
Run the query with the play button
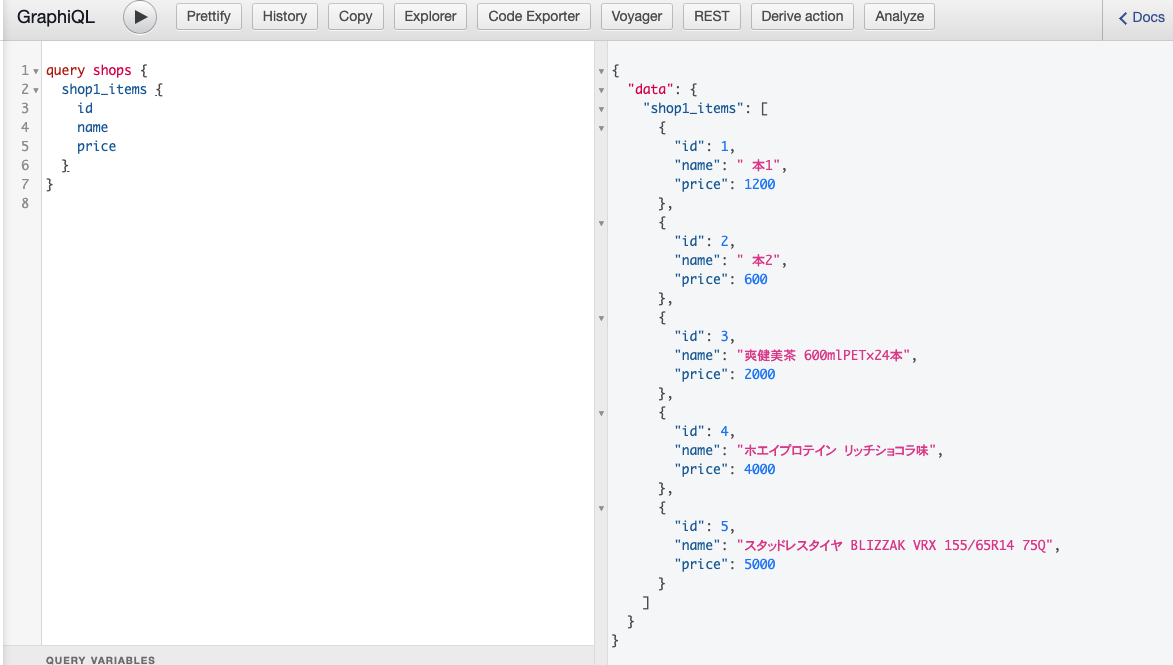(140, 17)
